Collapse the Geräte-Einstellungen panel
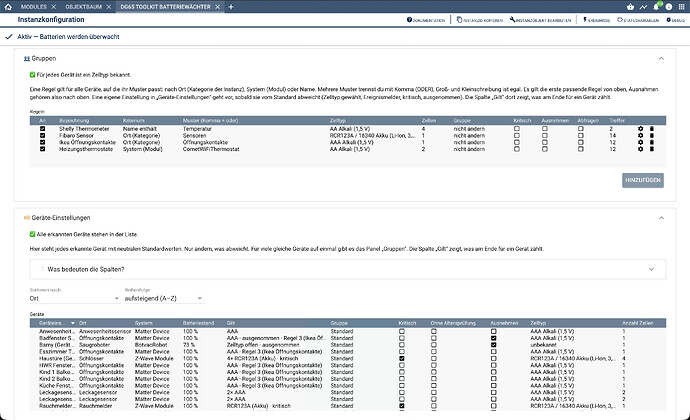The image size is (690, 420). 661,218
